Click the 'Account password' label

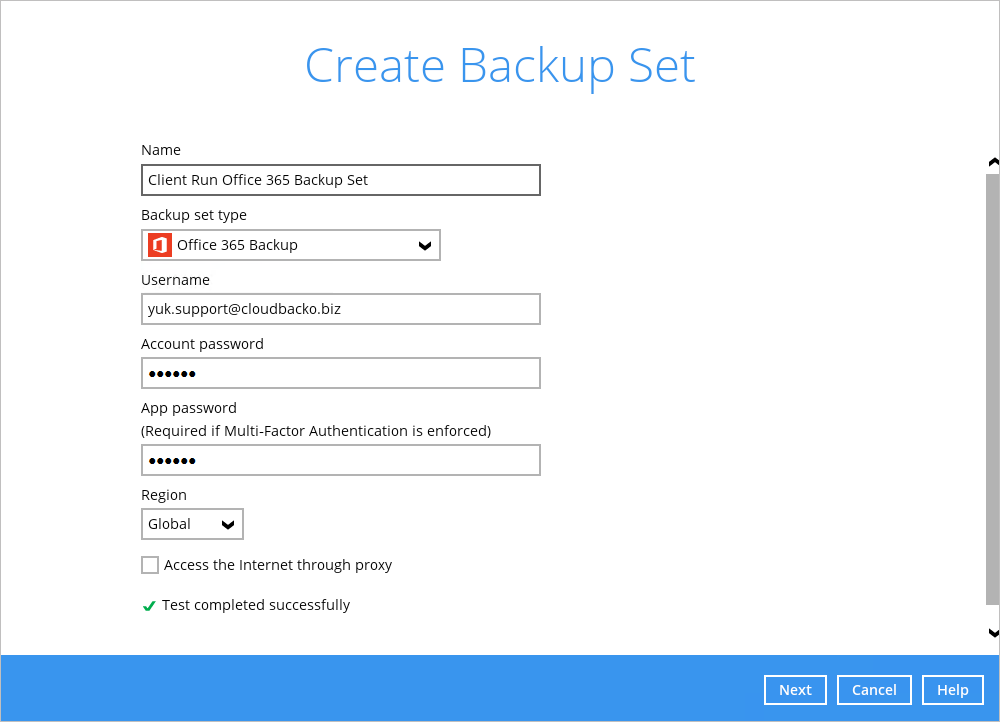(x=202, y=344)
